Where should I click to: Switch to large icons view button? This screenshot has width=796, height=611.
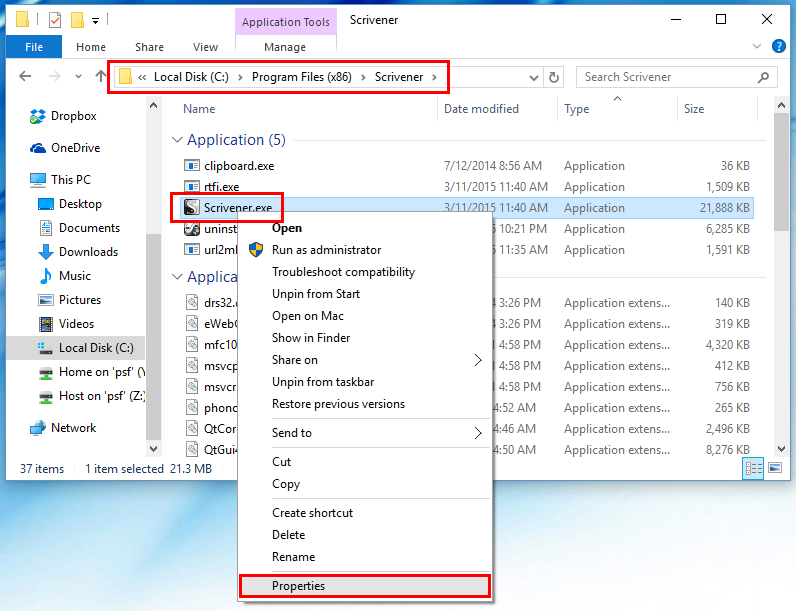tap(775, 468)
